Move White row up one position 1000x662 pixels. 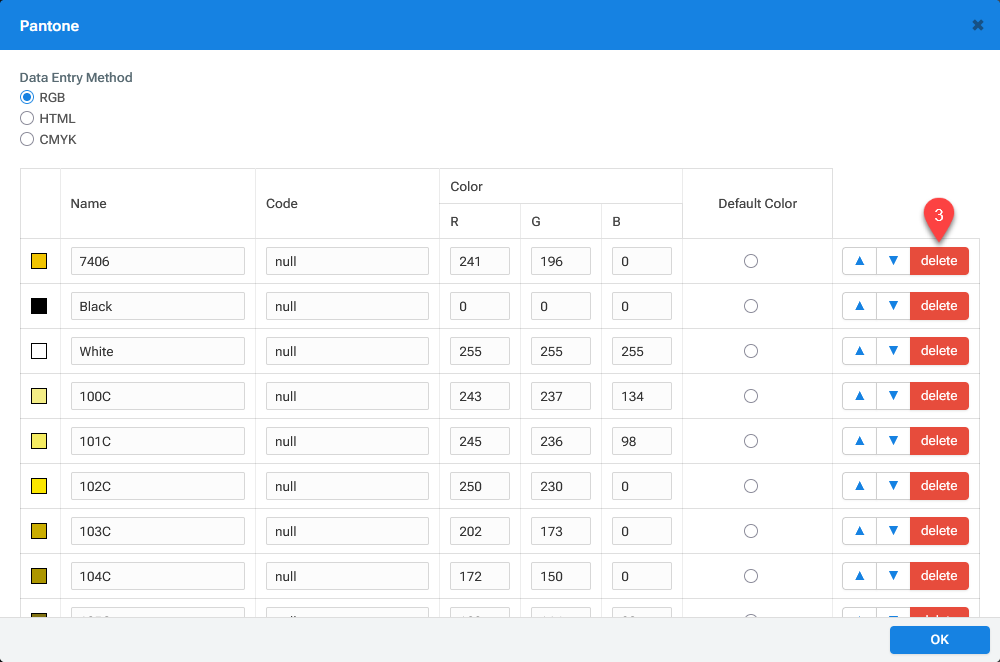(x=859, y=351)
